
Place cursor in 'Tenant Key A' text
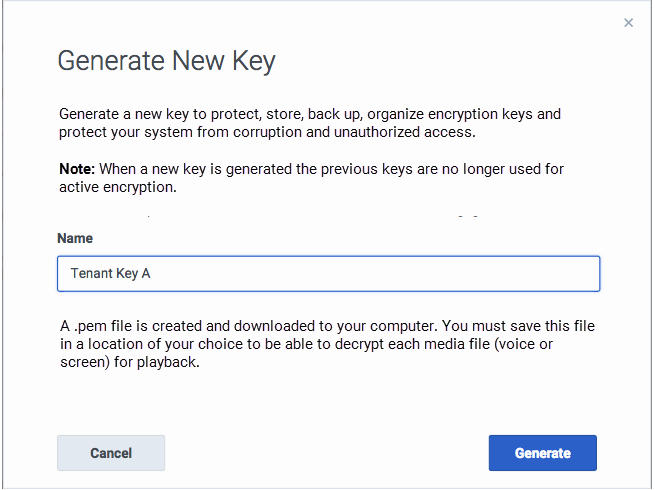point(110,273)
